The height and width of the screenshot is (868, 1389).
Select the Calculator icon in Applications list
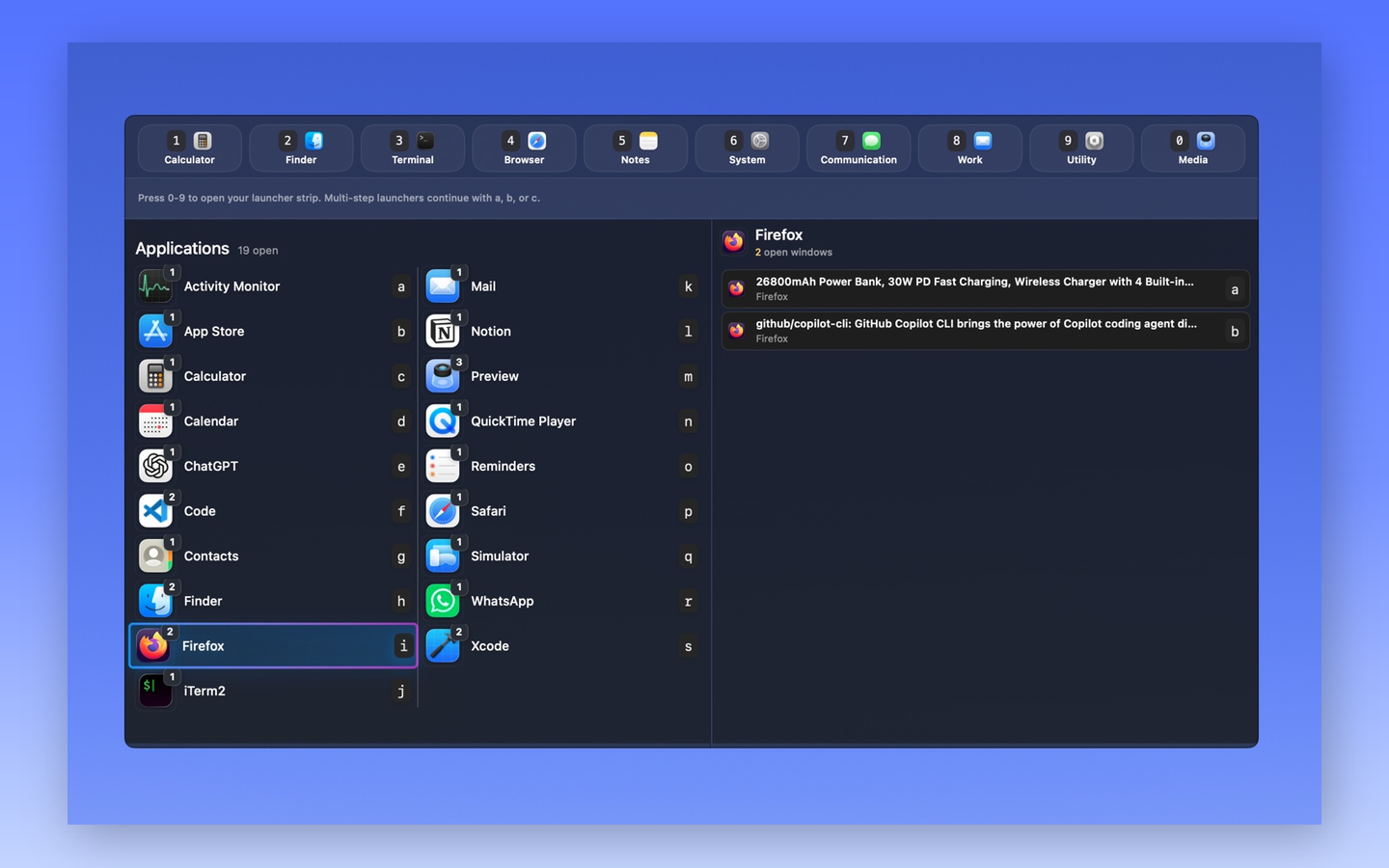(x=155, y=376)
